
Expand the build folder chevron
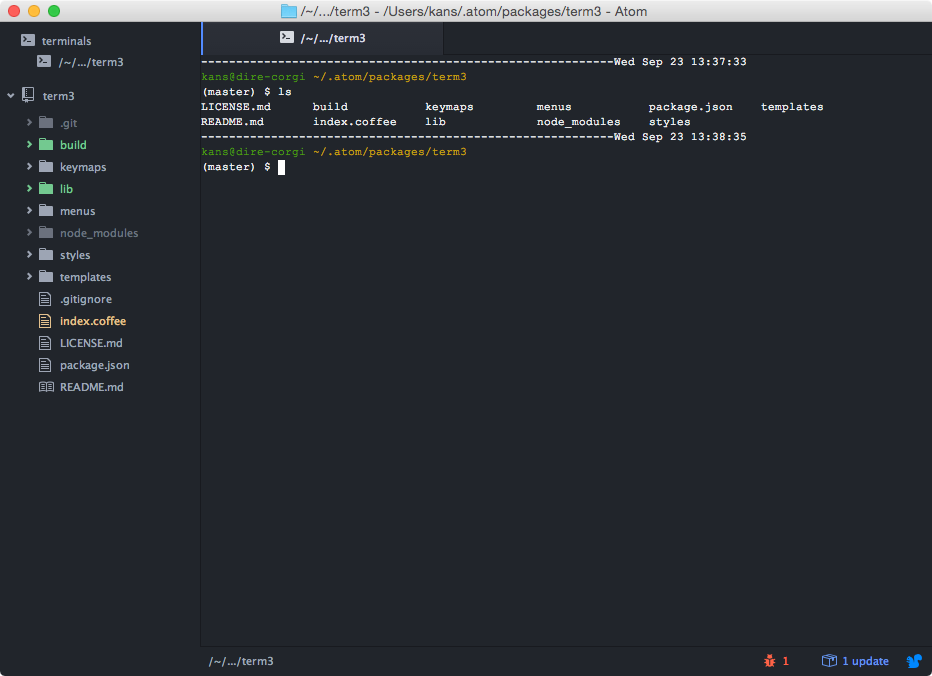pyautogui.click(x=29, y=144)
